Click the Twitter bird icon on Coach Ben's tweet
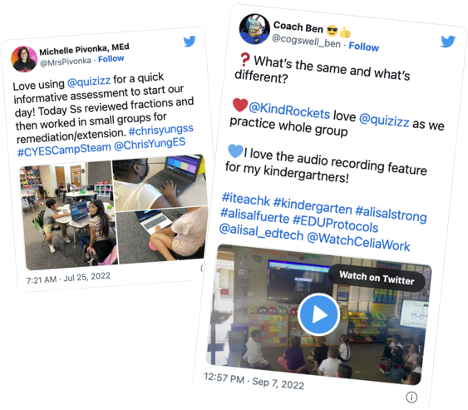Screen dimensions: 468x410 coord(448,41)
